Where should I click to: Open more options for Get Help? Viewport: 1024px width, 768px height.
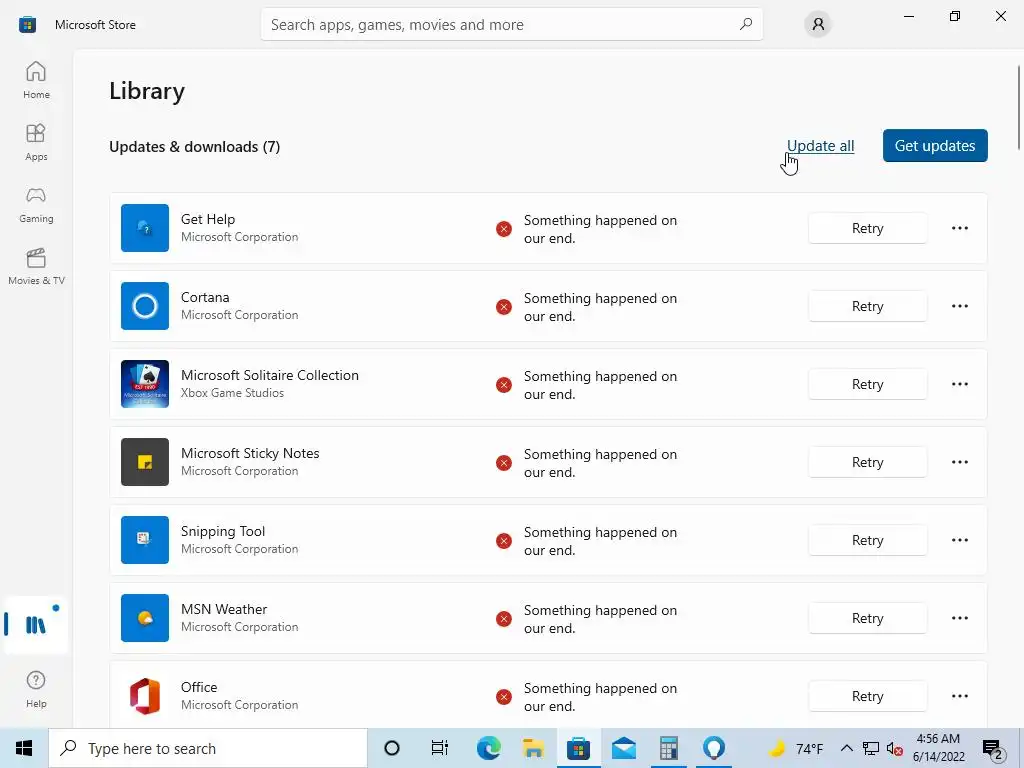[x=959, y=228]
